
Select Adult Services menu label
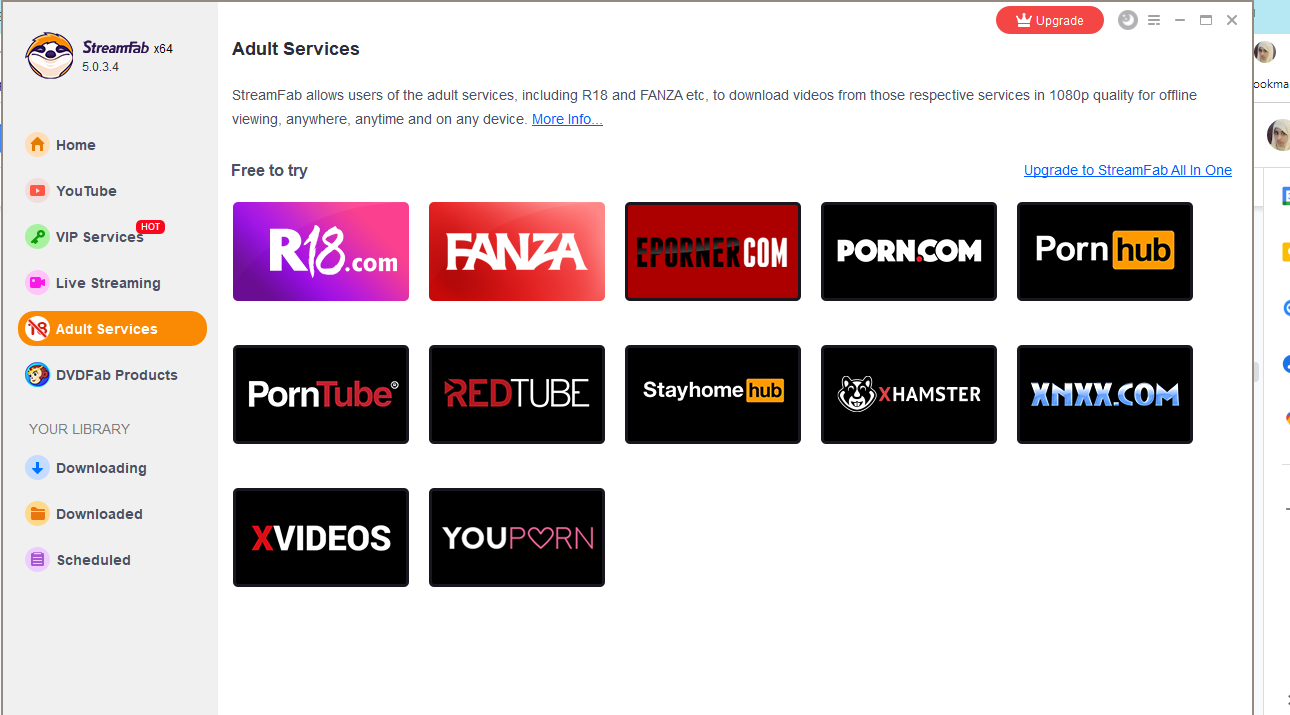tap(107, 329)
